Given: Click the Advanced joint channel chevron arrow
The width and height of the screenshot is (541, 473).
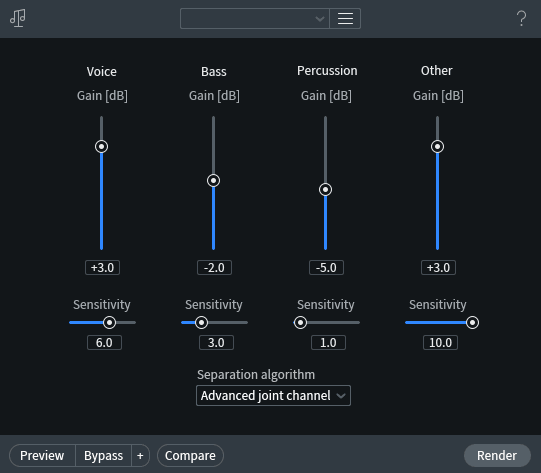Looking at the screenshot, I should (x=341, y=396).
